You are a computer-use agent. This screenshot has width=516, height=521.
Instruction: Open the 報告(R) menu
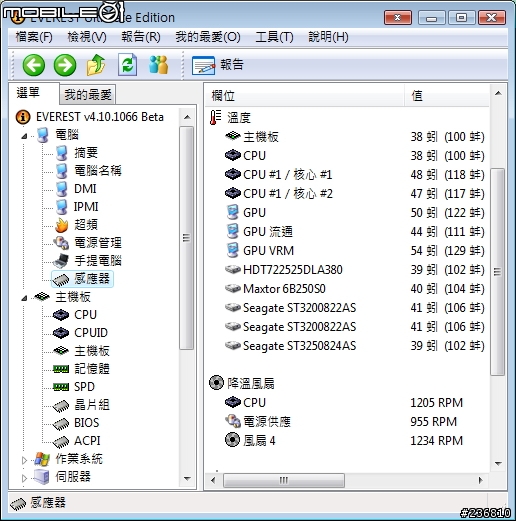(141, 37)
